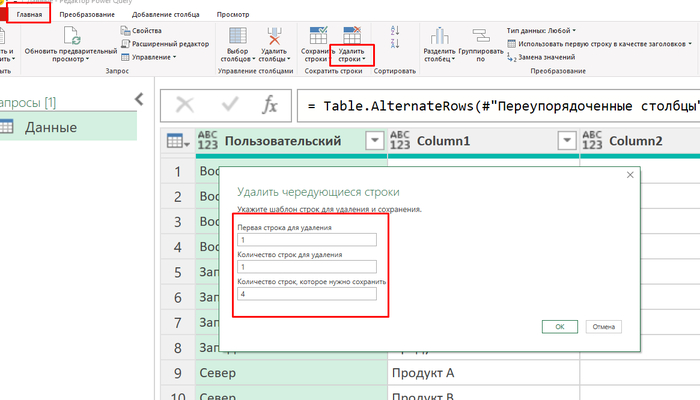Viewport: 700px width, 400px height.
Task: Click the fx formula icon
Action: (x=270, y=105)
